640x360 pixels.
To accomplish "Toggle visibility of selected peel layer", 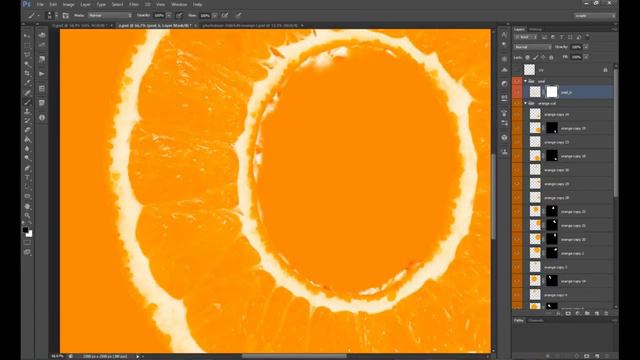I will 517,92.
